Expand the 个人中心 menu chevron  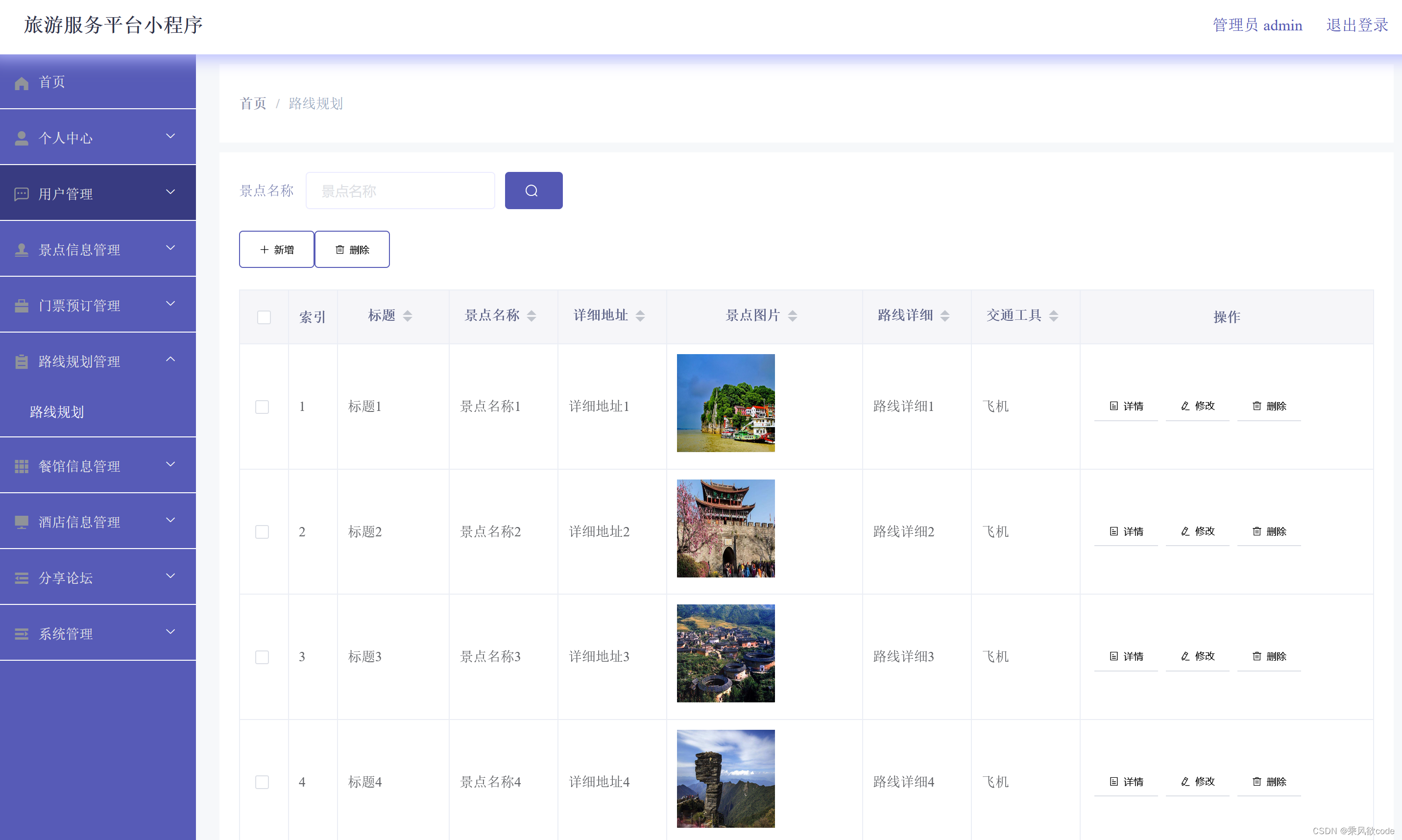[x=170, y=137]
